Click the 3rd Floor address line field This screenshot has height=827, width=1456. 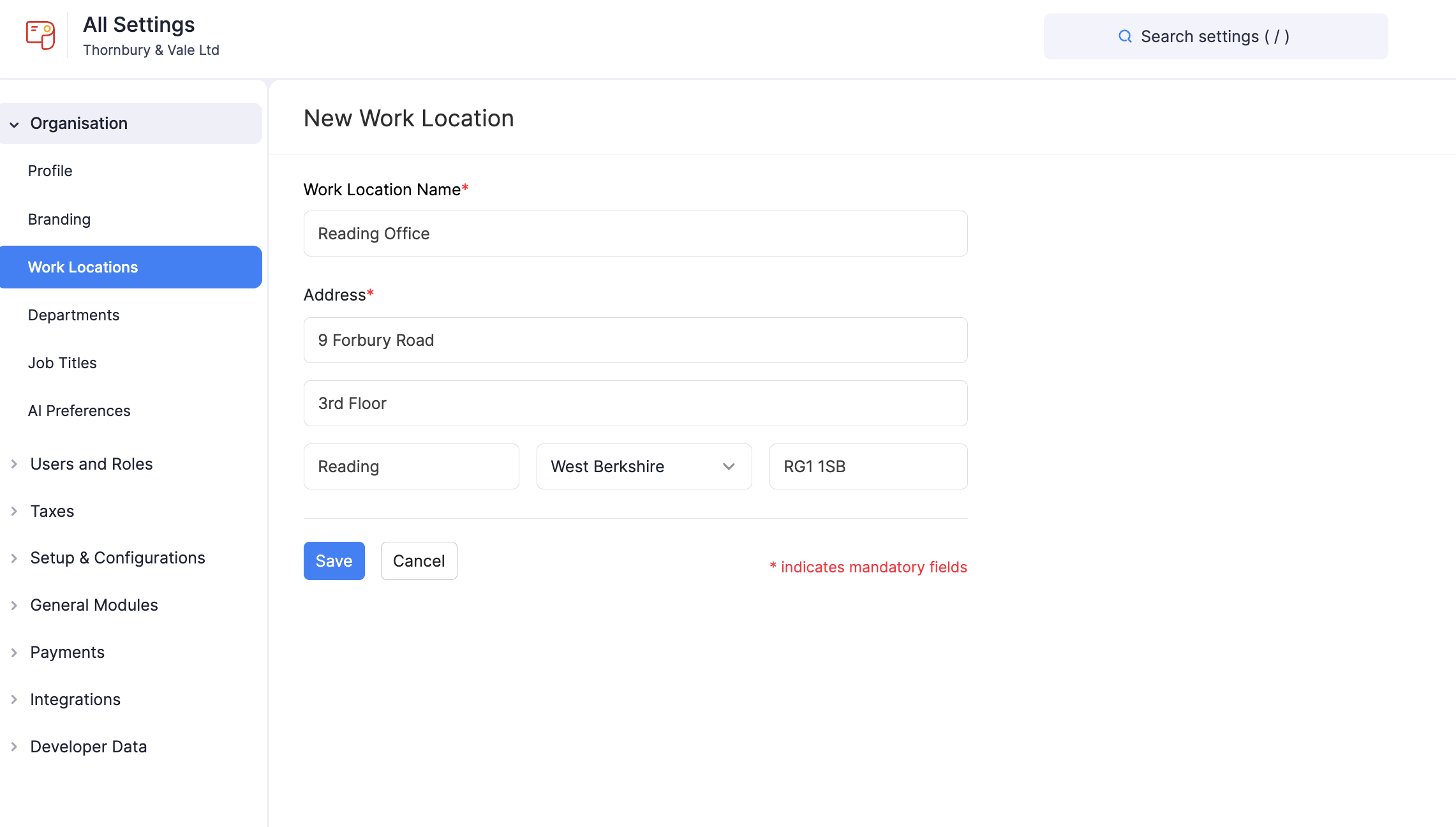point(635,403)
